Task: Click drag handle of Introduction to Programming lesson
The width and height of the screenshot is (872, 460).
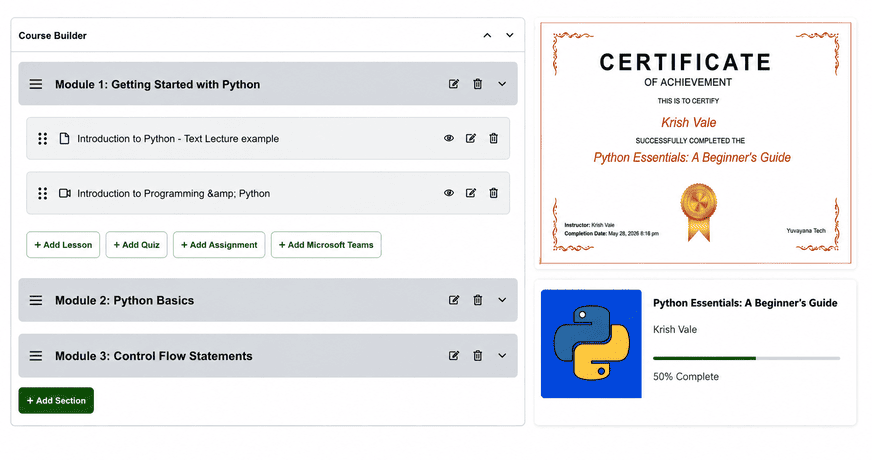Action: (42, 193)
